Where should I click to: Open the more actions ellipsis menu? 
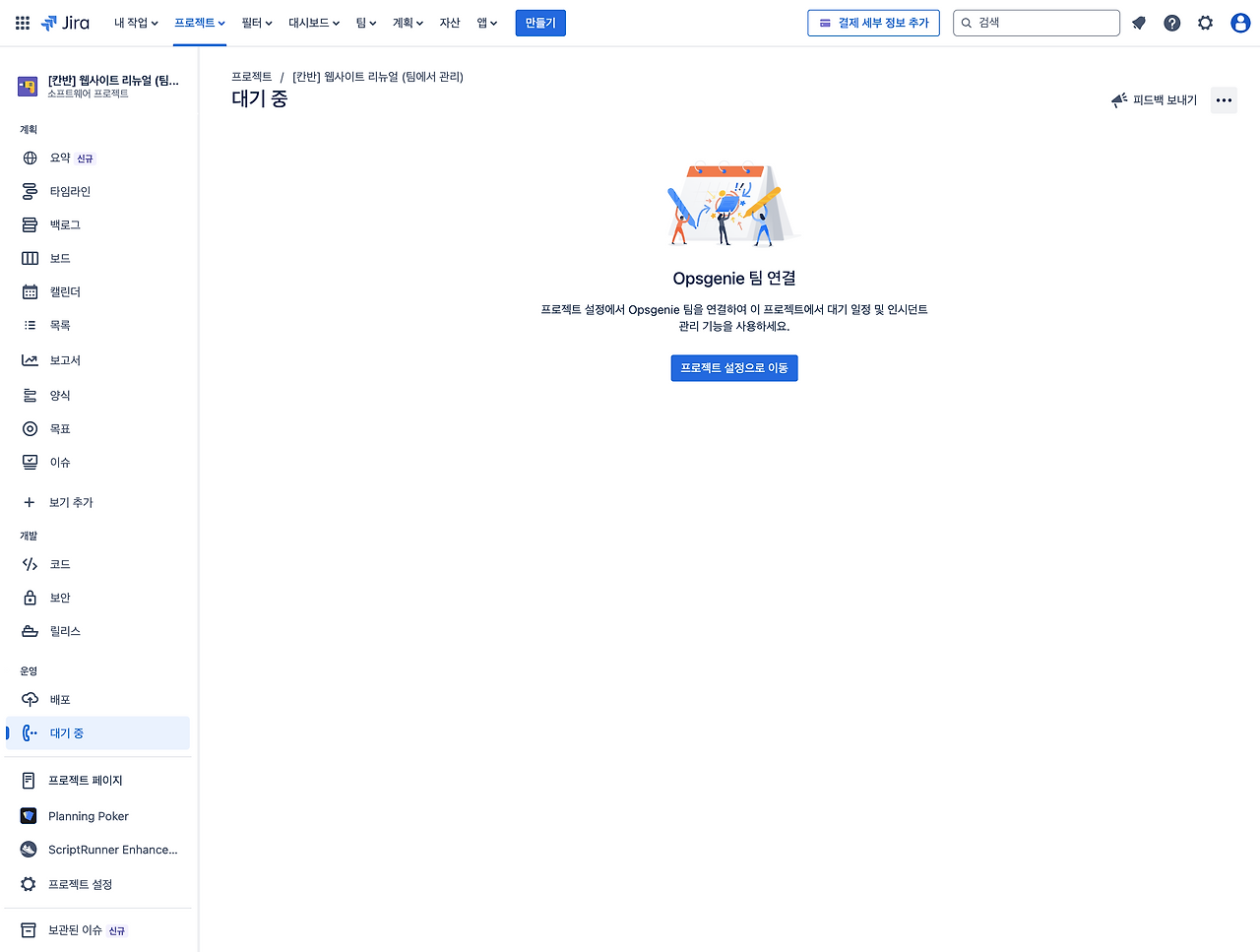(1224, 100)
